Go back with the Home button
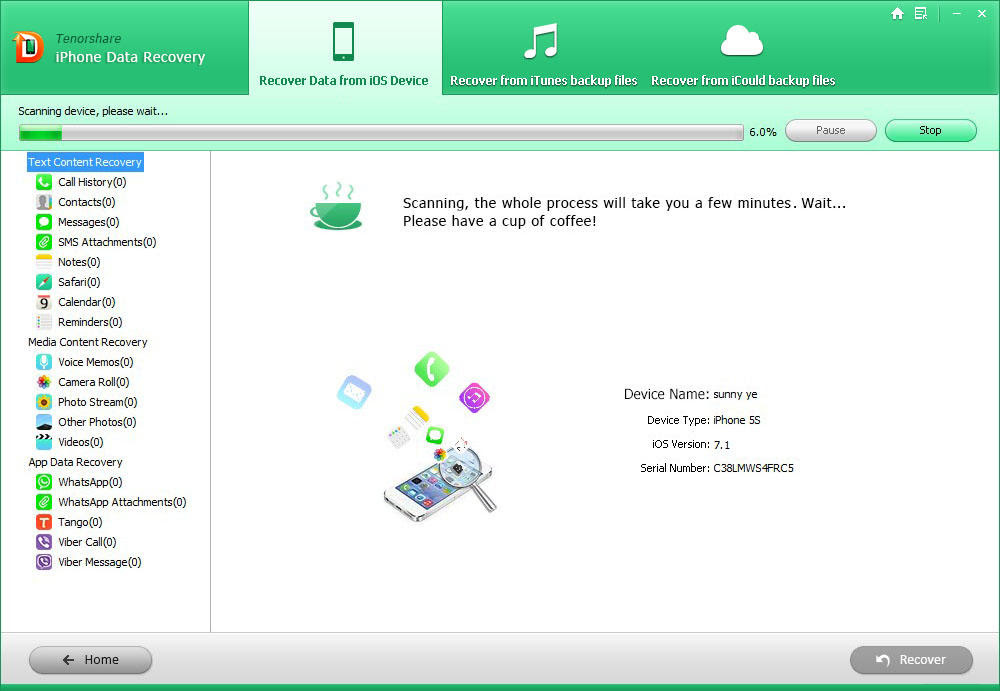The width and height of the screenshot is (1000, 691). 91,660
